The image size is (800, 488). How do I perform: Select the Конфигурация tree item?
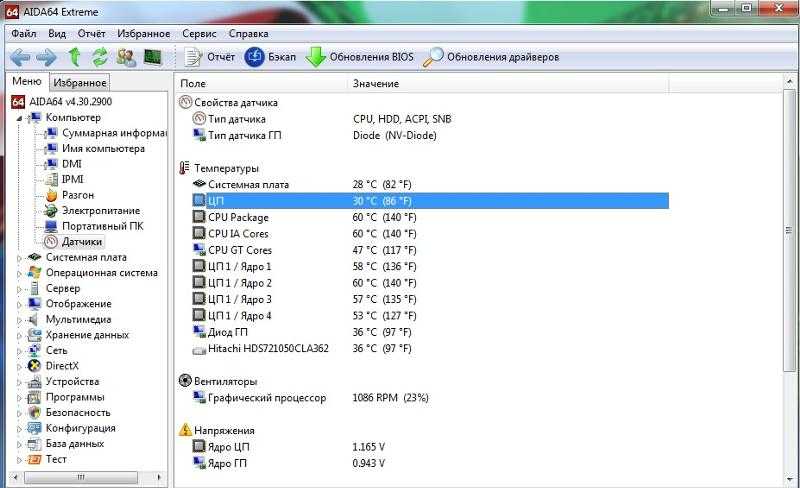pos(81,428)
